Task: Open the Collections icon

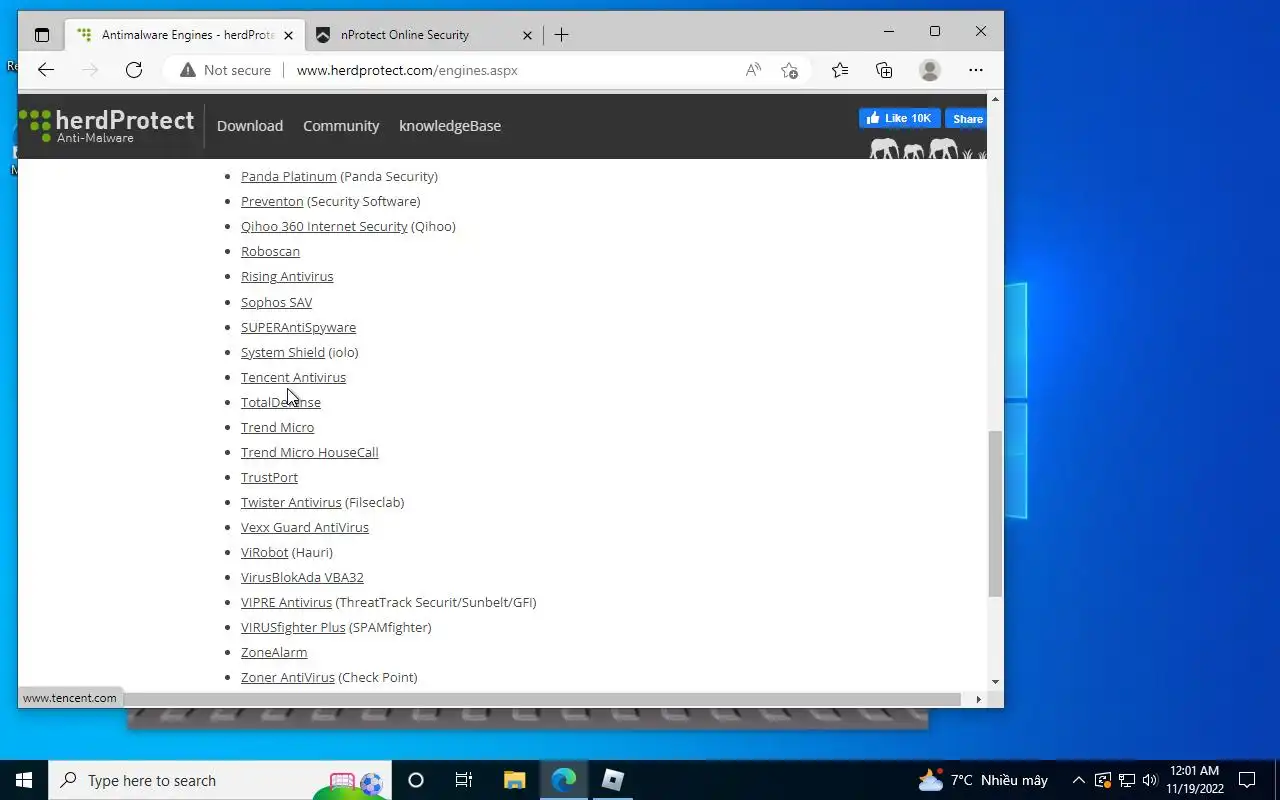Action: pyautogui.click(x=884, y=70)
